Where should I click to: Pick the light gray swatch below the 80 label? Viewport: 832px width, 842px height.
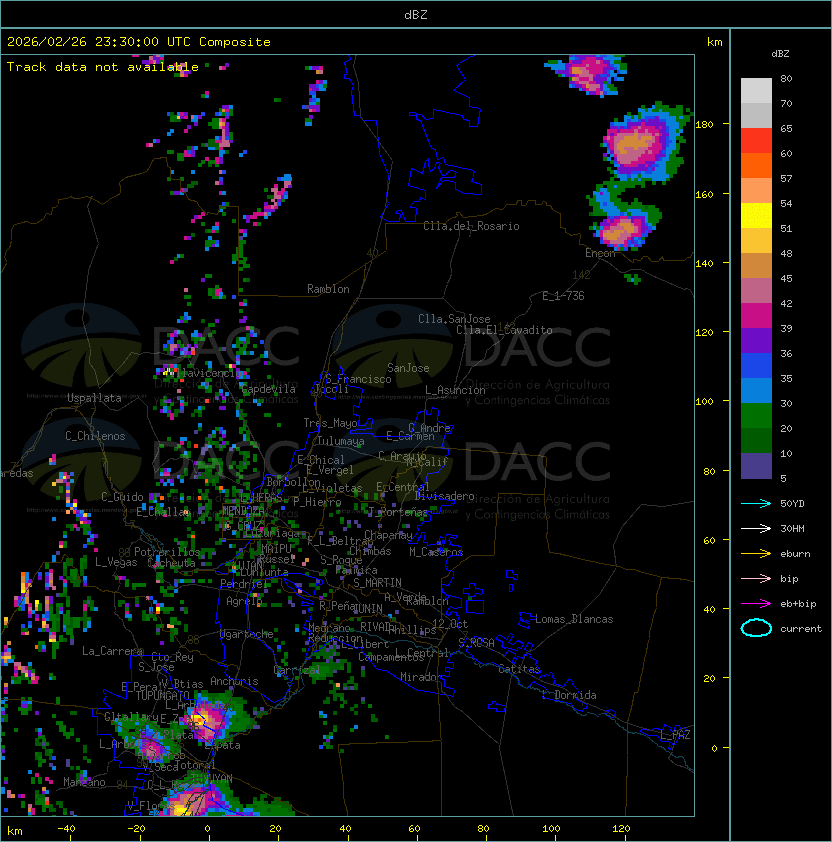tap(756, 90)
